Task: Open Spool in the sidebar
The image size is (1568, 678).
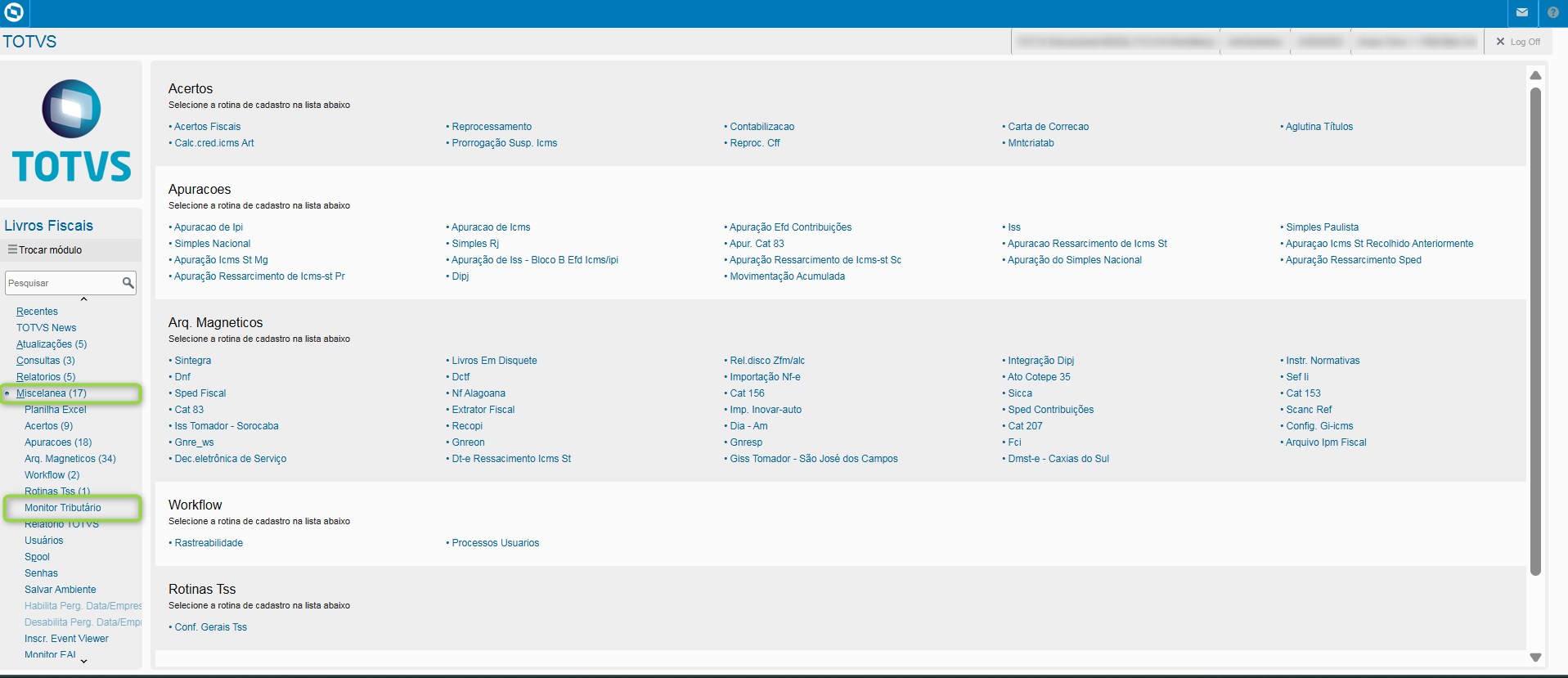Action: 37,557
